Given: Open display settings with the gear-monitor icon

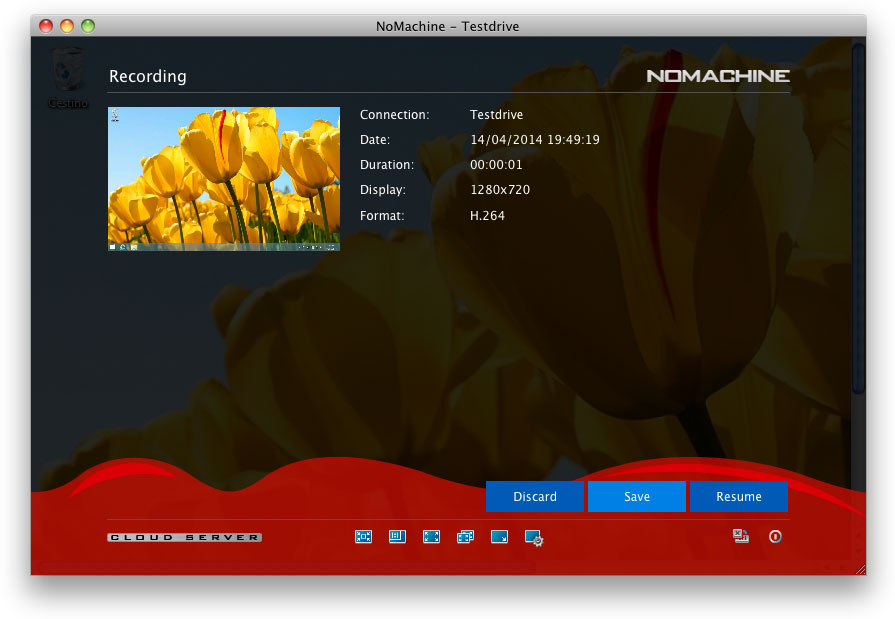Looking at the screenshot, I should 534,538.
